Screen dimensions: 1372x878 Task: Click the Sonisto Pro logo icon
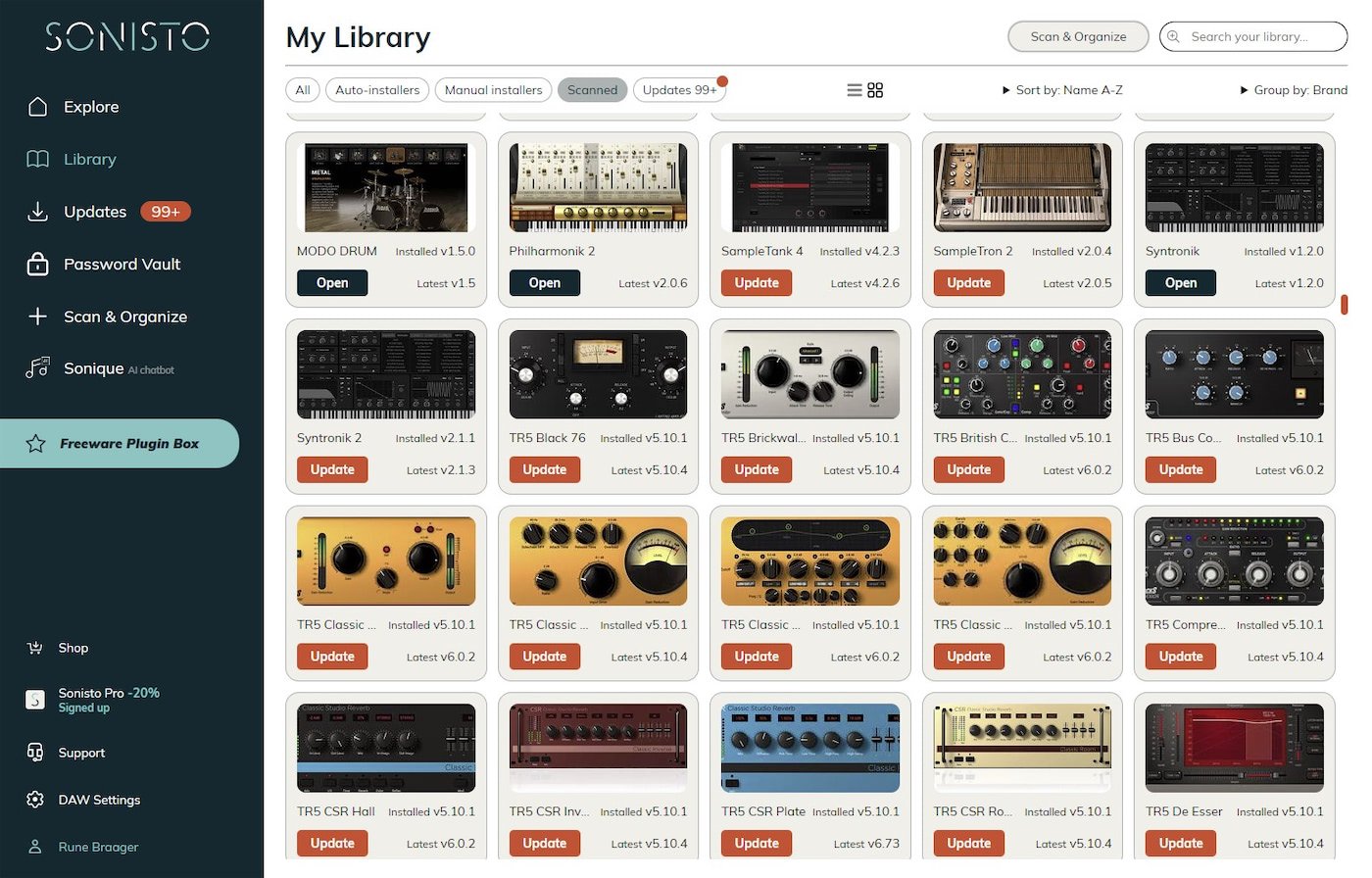click(x=35, y=700)
